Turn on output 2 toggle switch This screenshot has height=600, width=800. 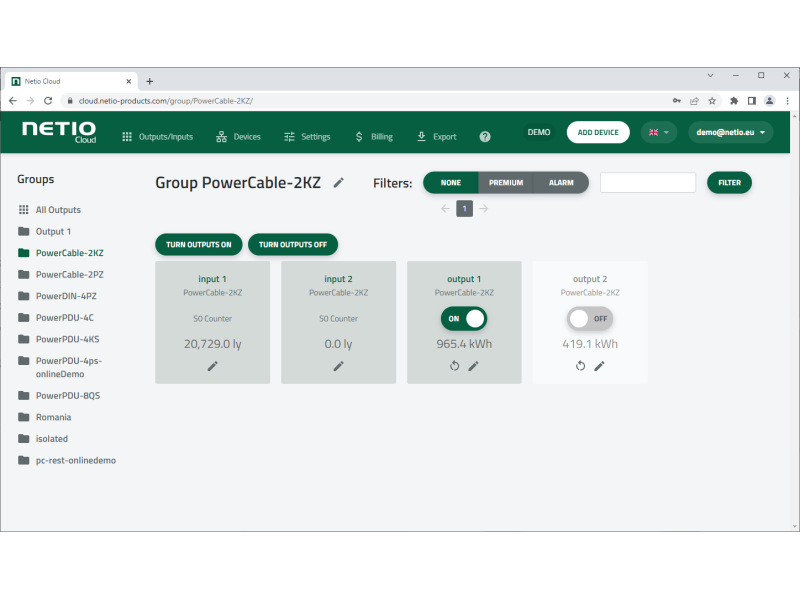click(590, 318)
